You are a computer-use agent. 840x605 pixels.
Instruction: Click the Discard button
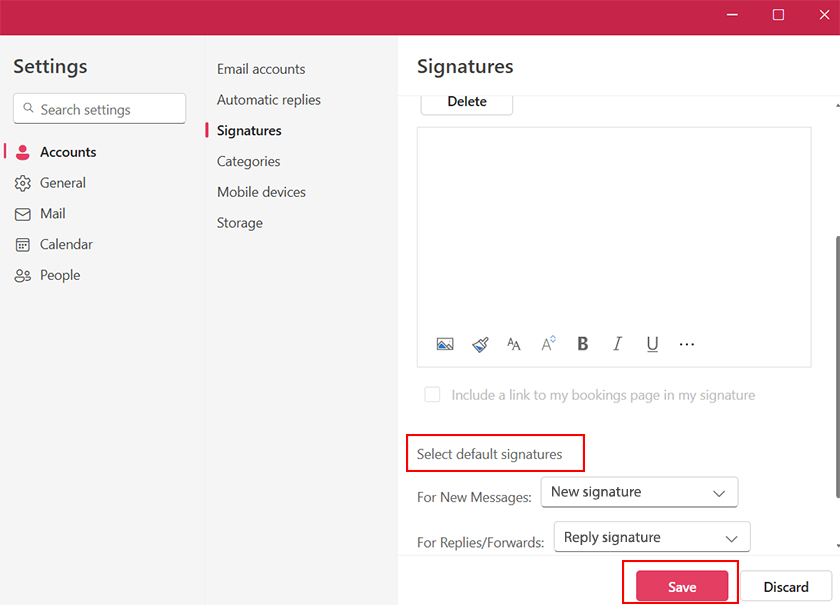click(x=786, y=587)
